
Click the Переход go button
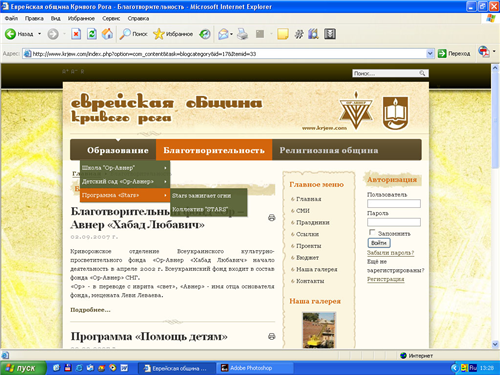tap(454, 53)
